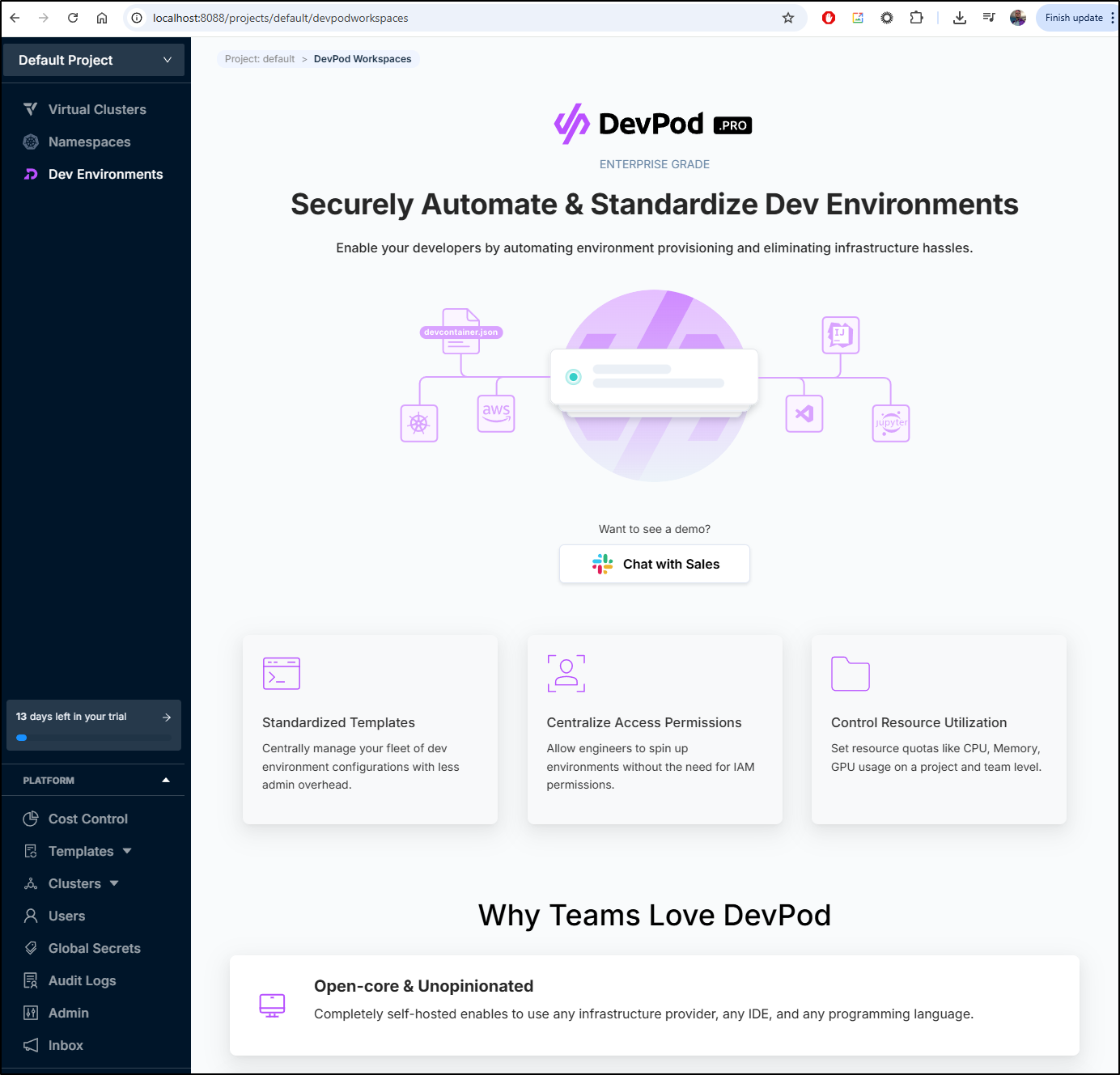Click the trial progress bar

tap(93, 738)
